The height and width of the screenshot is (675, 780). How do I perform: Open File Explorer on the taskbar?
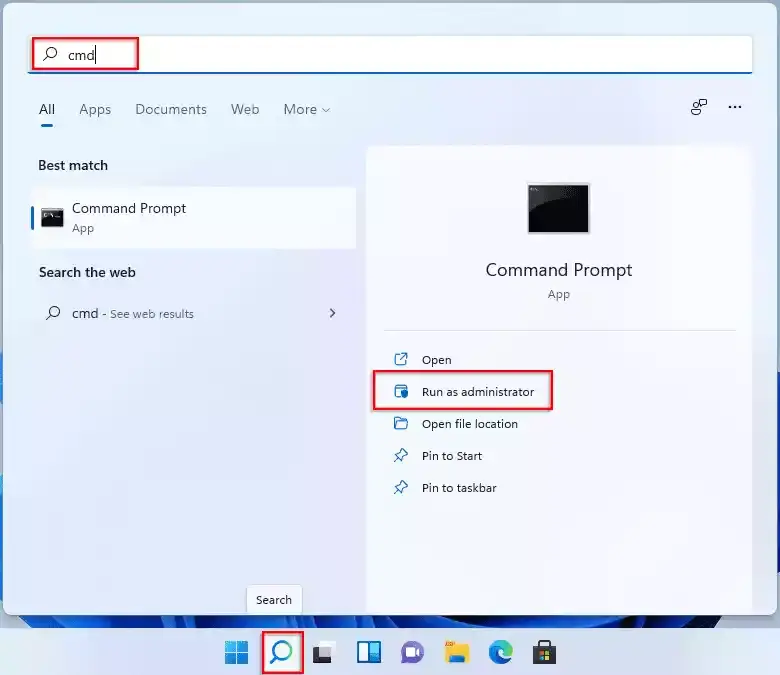(457, 652)
